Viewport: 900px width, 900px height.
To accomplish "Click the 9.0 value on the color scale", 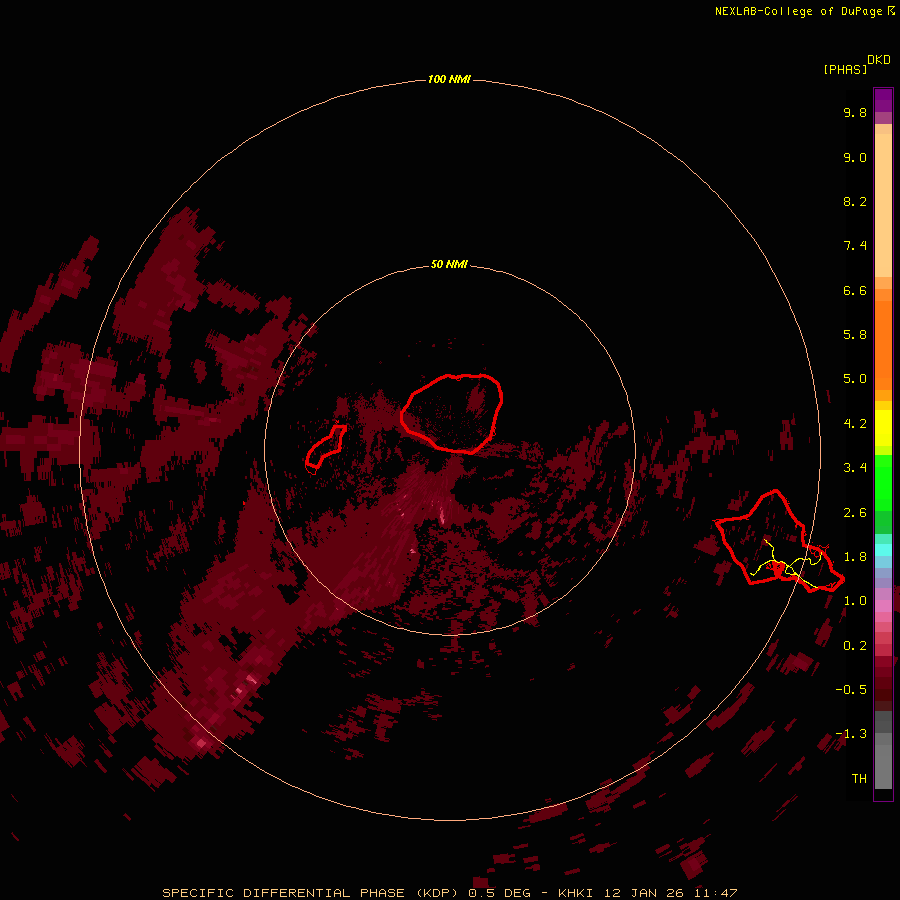I will tap(855, 157).
